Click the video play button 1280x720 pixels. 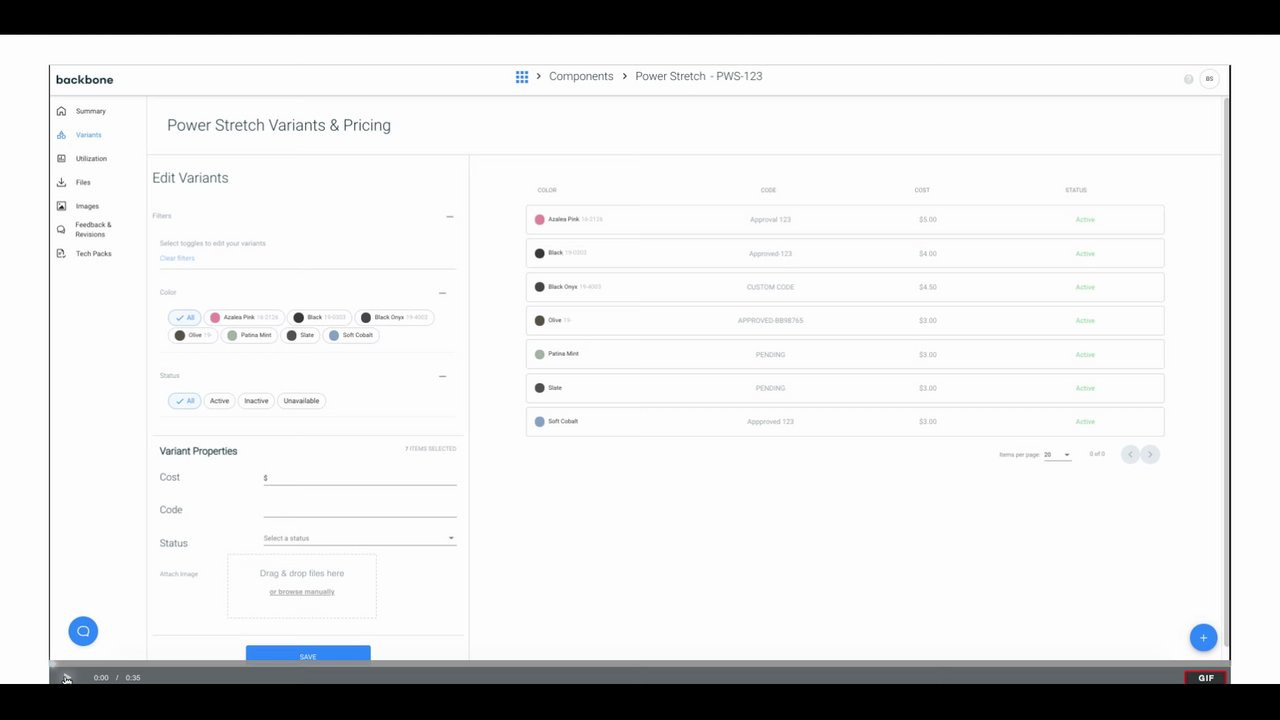pos(66,678)
